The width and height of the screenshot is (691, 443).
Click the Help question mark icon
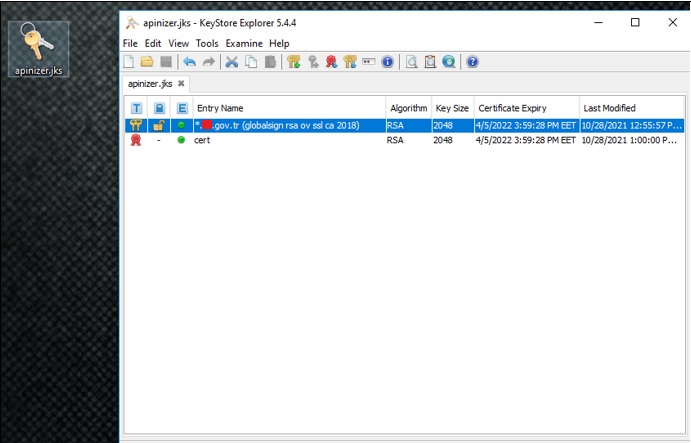click(x=472, y=62)
